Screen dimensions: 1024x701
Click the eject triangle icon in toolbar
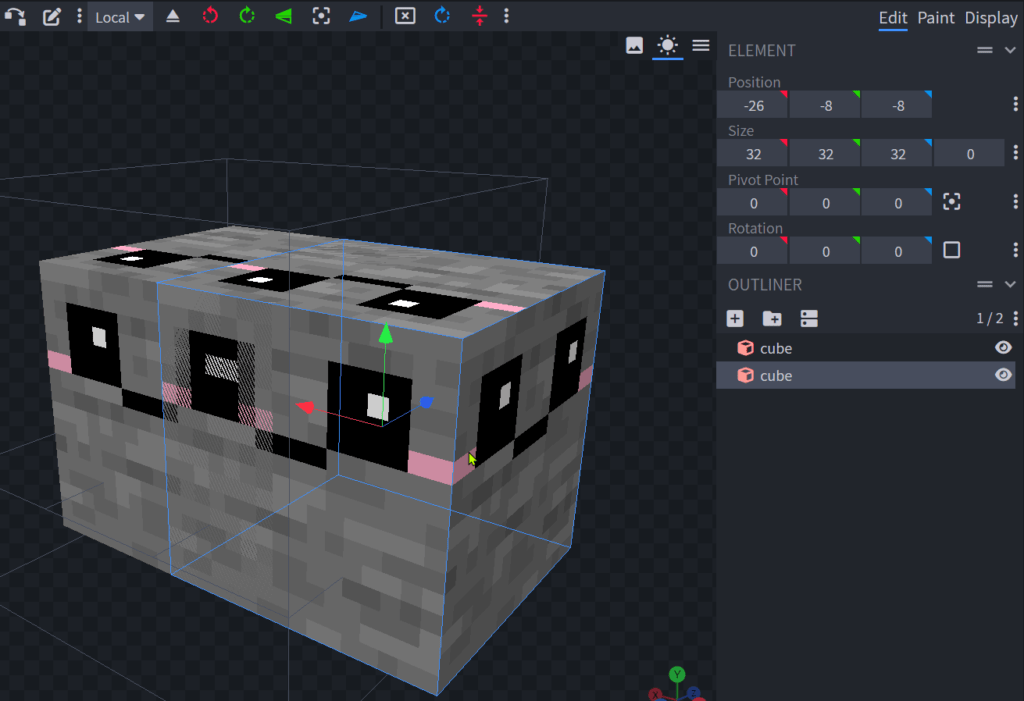coord(173,16)
